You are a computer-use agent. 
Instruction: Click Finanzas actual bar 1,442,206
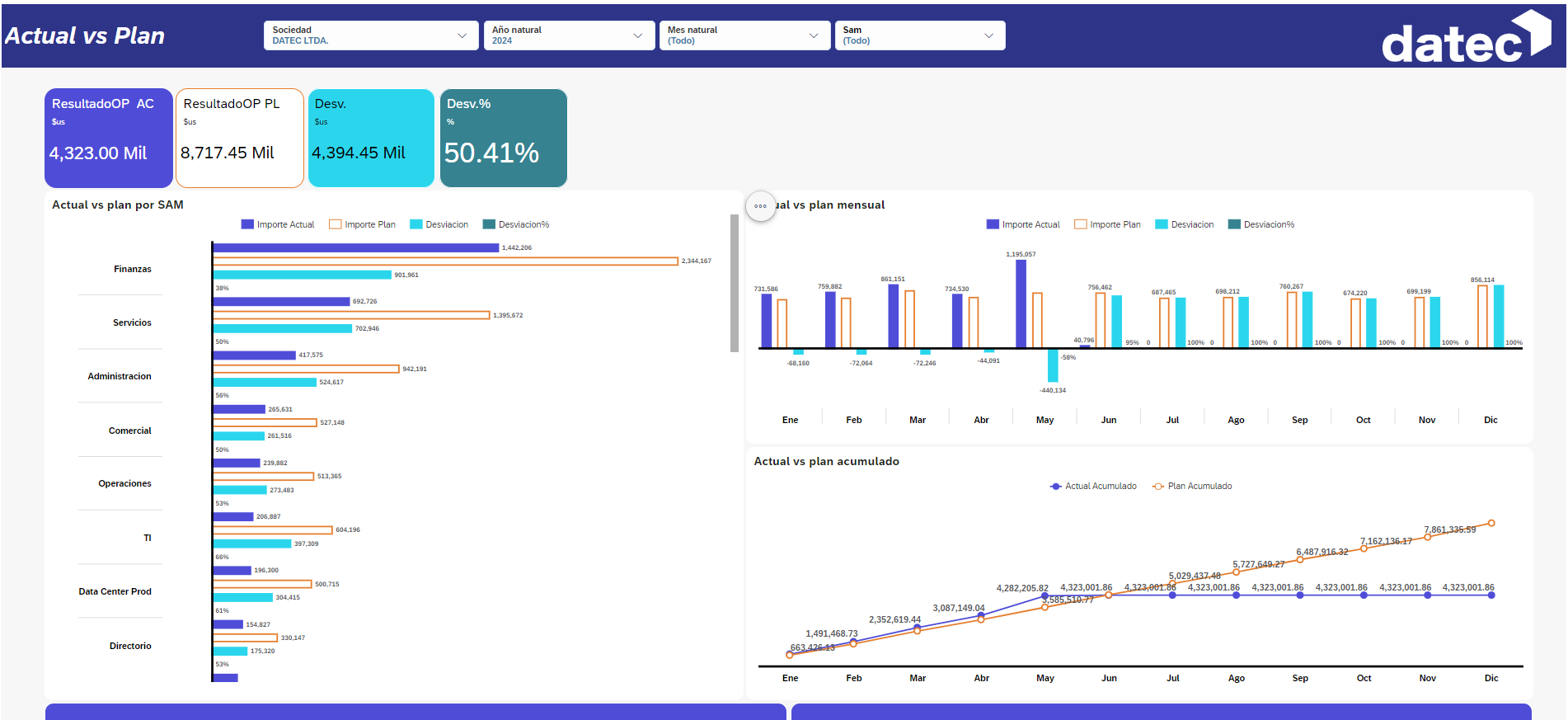356,247
